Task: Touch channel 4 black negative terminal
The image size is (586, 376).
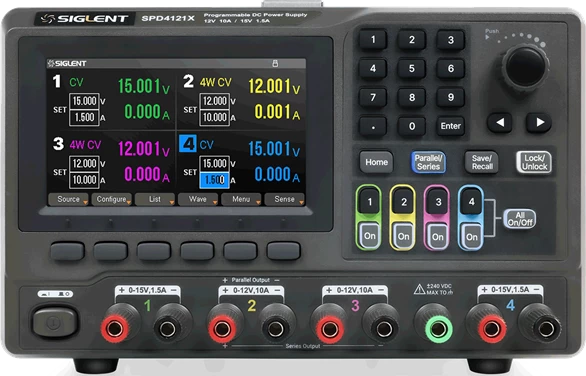Action: point(546,329)
